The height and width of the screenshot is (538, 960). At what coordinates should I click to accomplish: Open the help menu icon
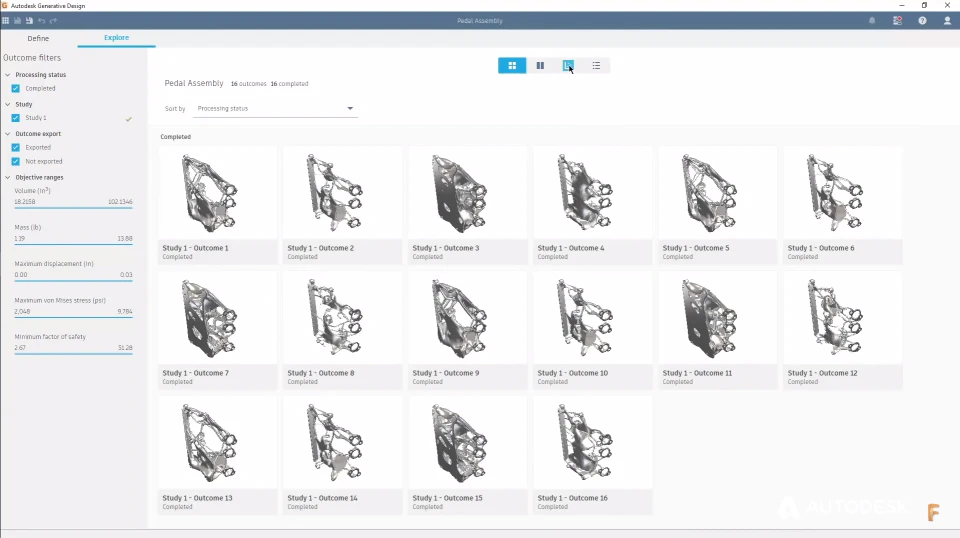coord(922,20)
